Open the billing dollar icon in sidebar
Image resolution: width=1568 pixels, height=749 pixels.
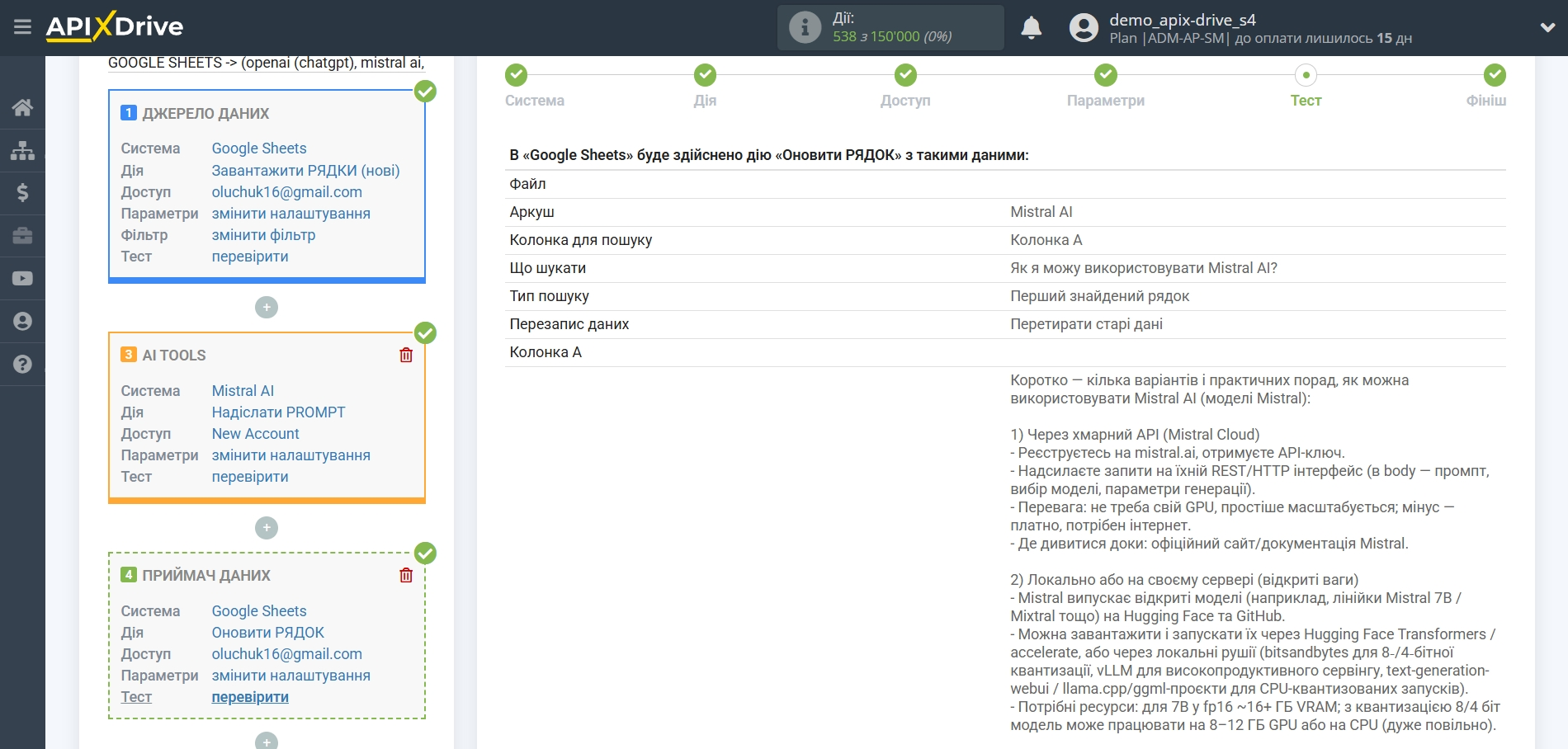coord(22,193)
